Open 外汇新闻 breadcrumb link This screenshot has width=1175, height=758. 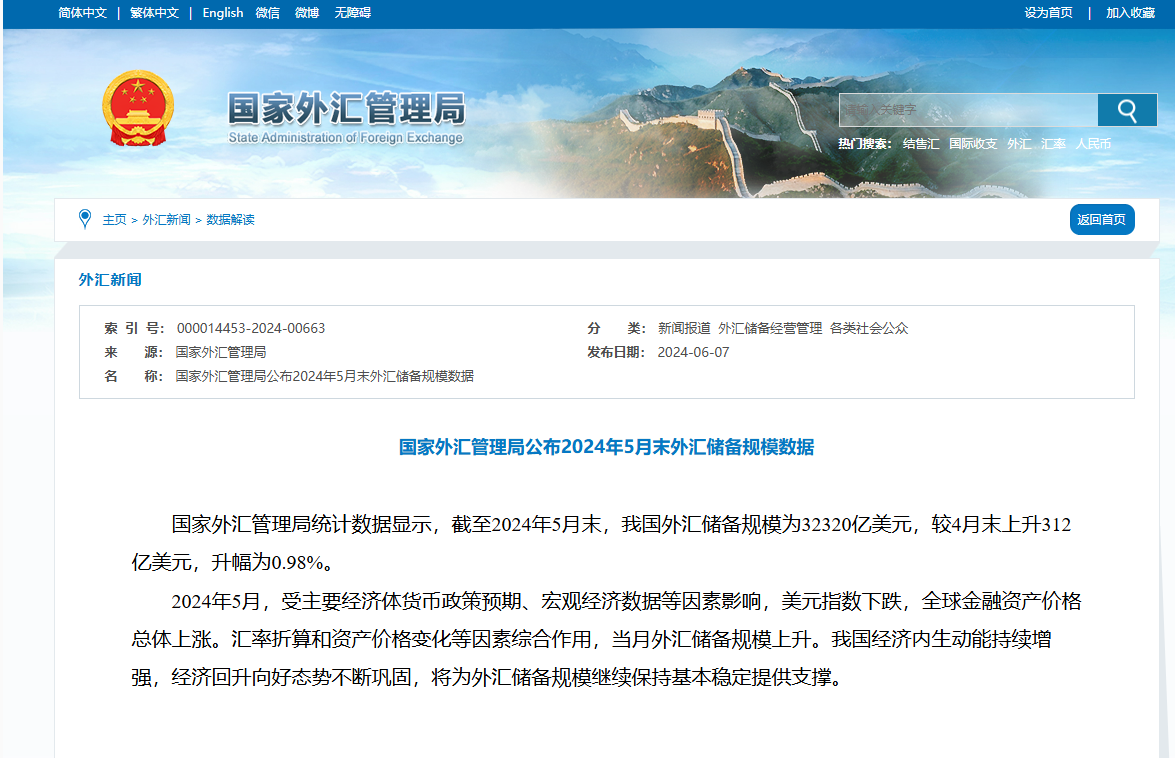[166, 220]
